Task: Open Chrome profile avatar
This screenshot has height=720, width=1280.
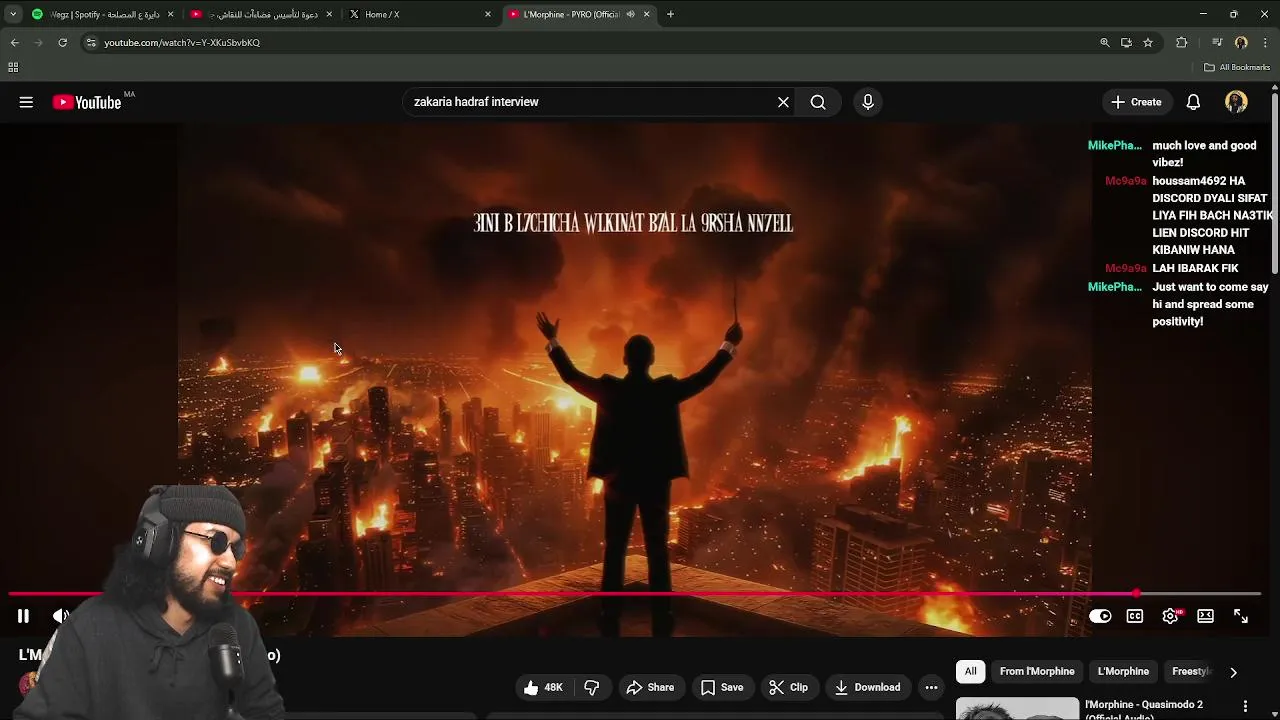Action: tap(1241, 43)
